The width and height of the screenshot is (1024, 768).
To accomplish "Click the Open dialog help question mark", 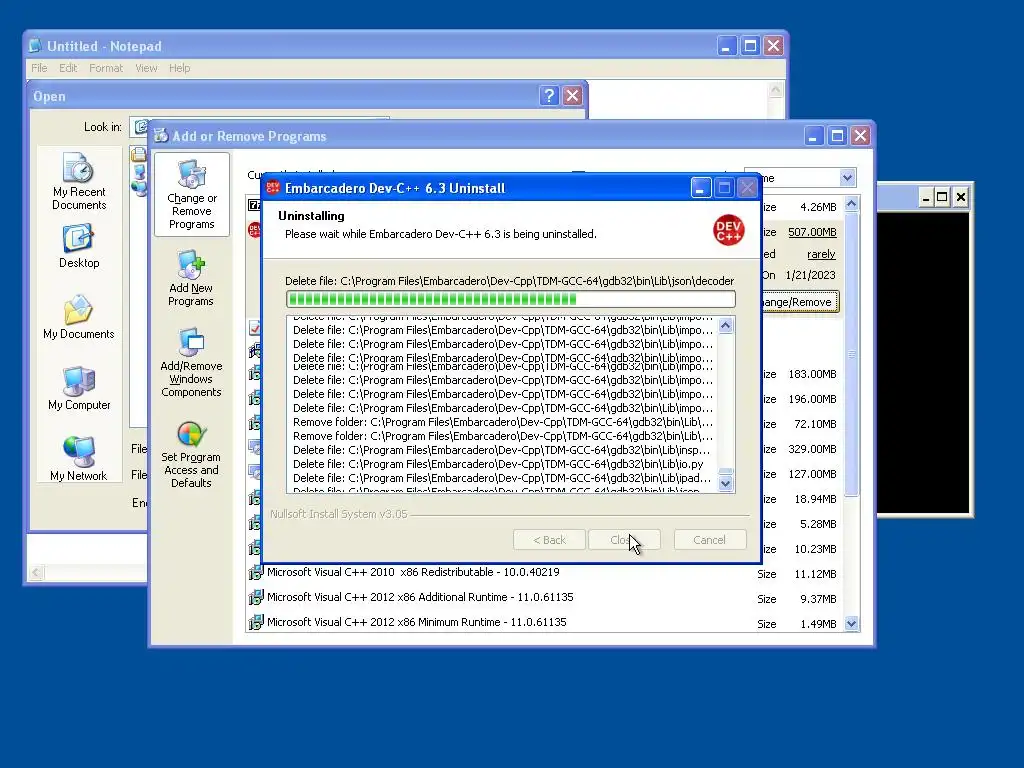I will click(x=549, y=96).
